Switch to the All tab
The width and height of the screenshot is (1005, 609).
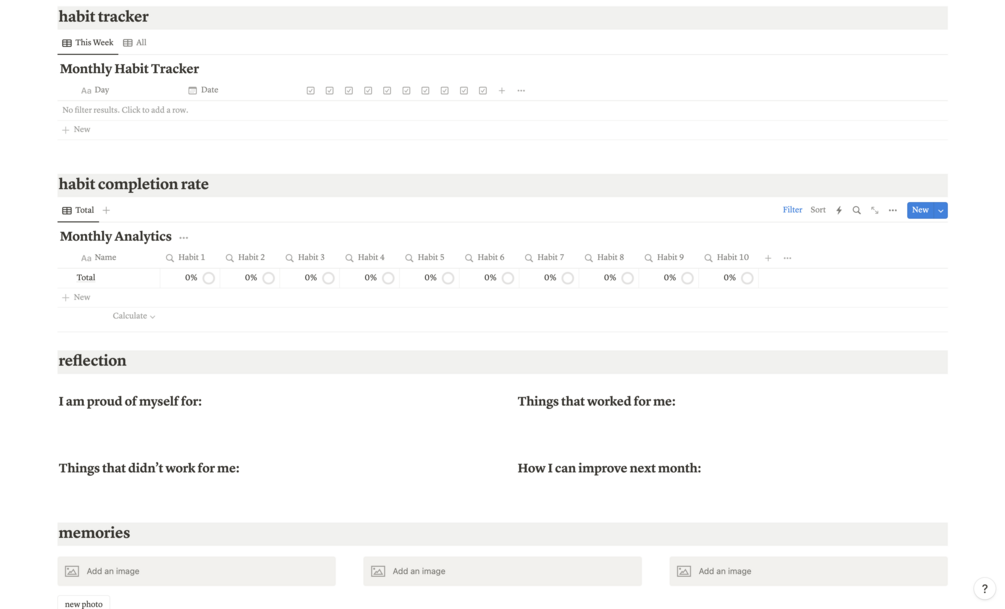[135, 43]
